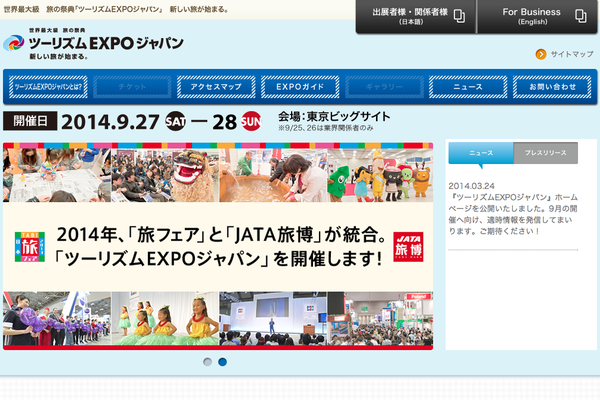Open the ギャラリー menu item
600x400 pixels.
(x=384, y=87)
